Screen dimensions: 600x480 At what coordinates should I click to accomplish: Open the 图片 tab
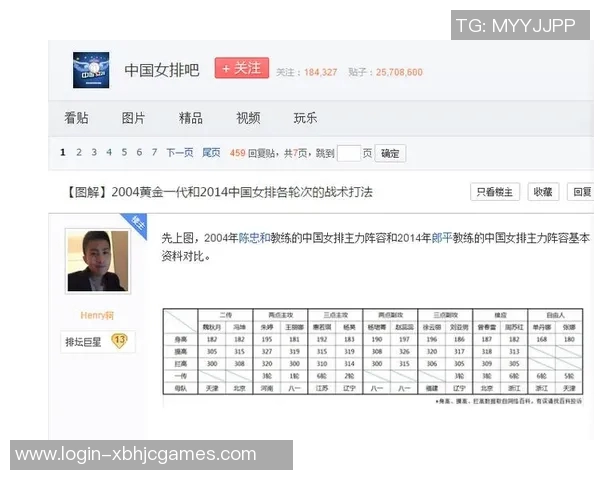coord(133,118)
